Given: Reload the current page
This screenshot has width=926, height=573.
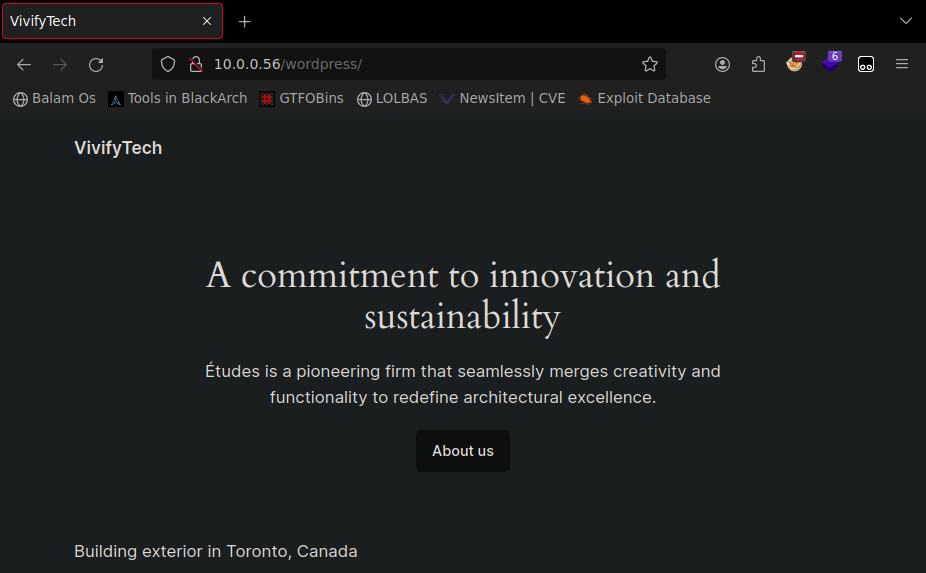Looking at the screenshot, I should click(x=96, y=64).
